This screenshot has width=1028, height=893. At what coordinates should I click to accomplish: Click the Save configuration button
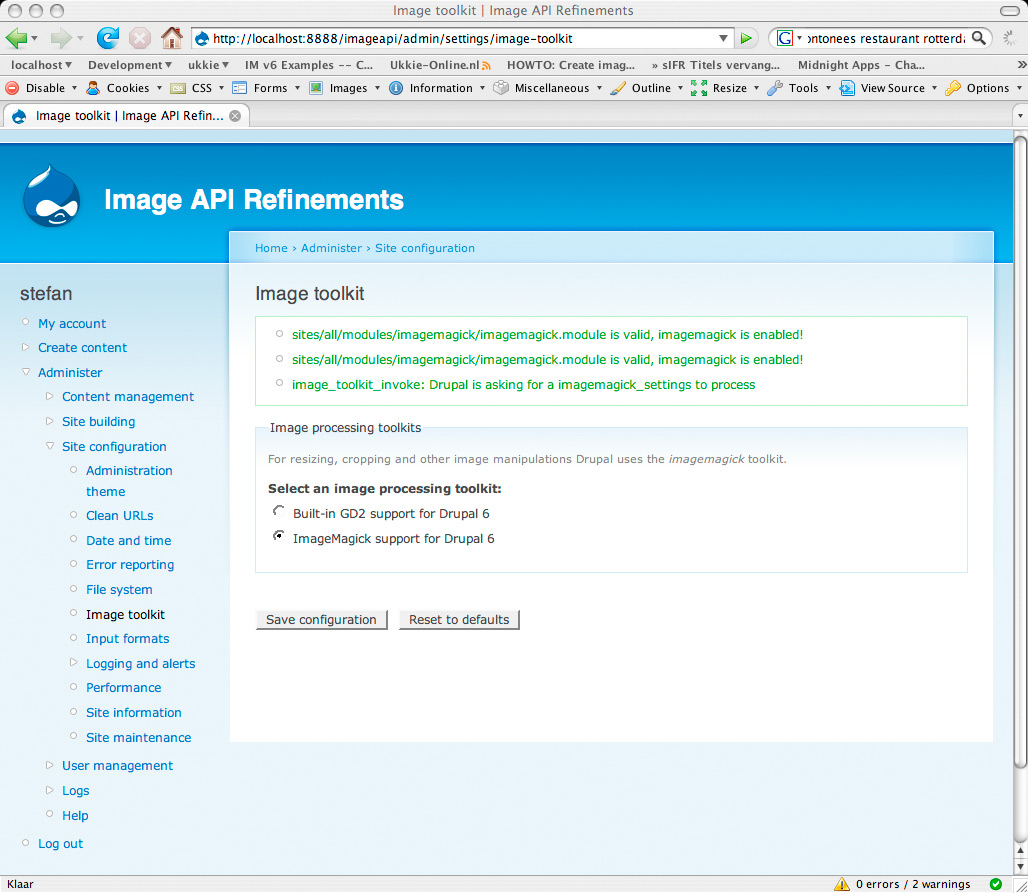321,619
